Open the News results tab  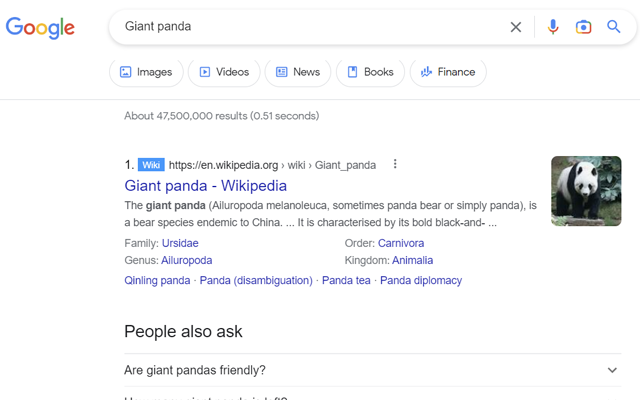click(297, 72)
